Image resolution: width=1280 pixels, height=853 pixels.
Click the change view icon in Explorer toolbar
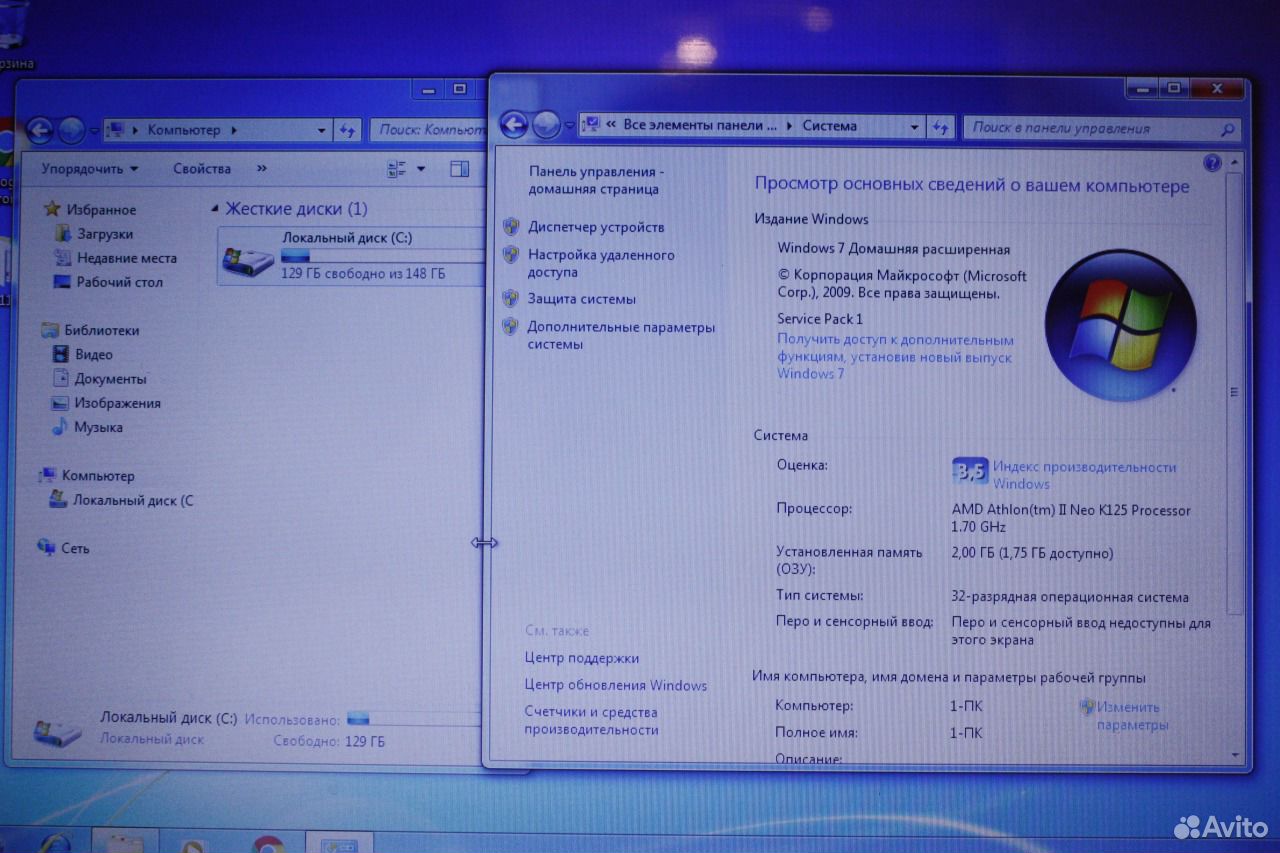point(397,169)
